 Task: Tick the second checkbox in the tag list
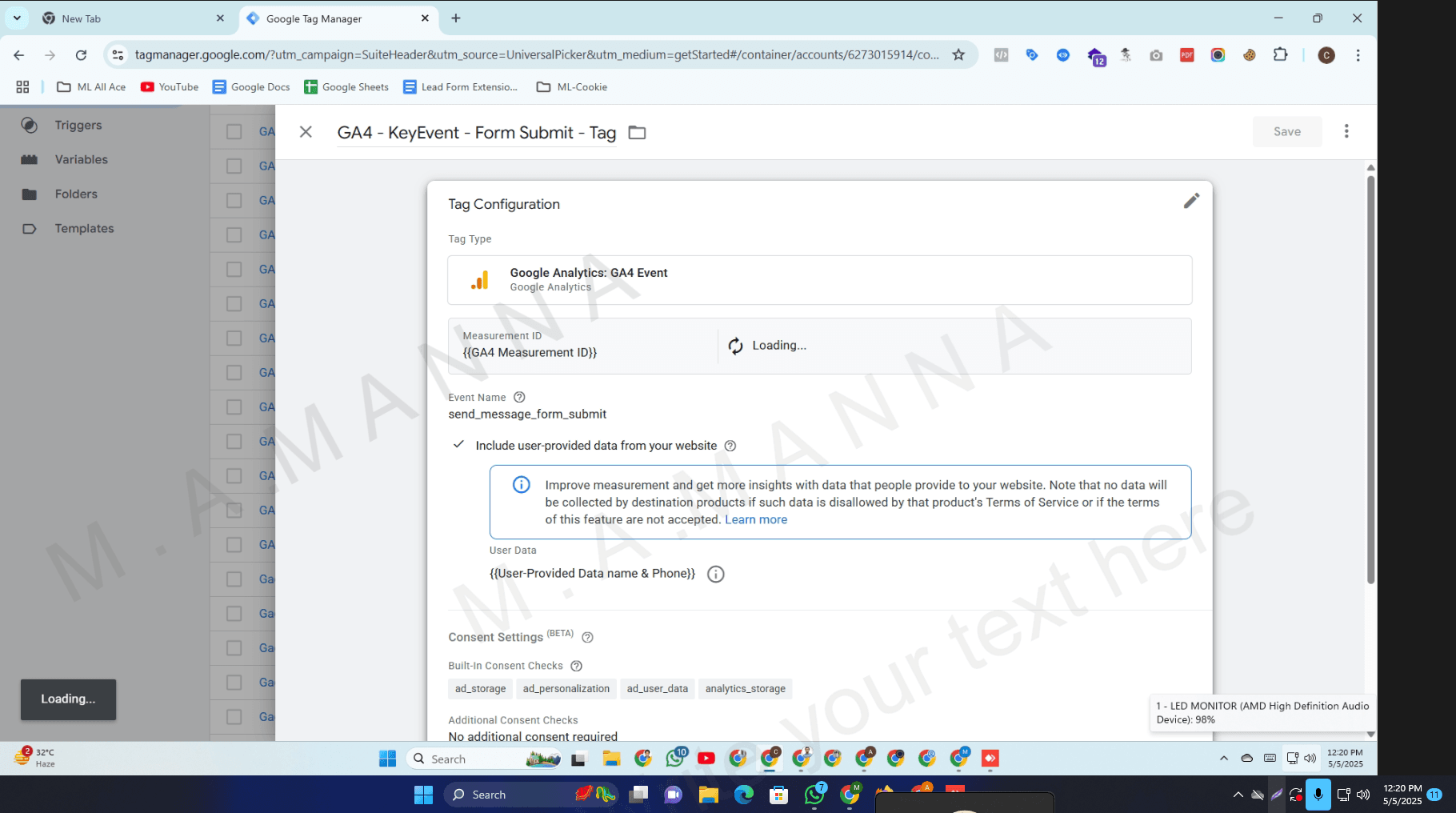[234, 166]
